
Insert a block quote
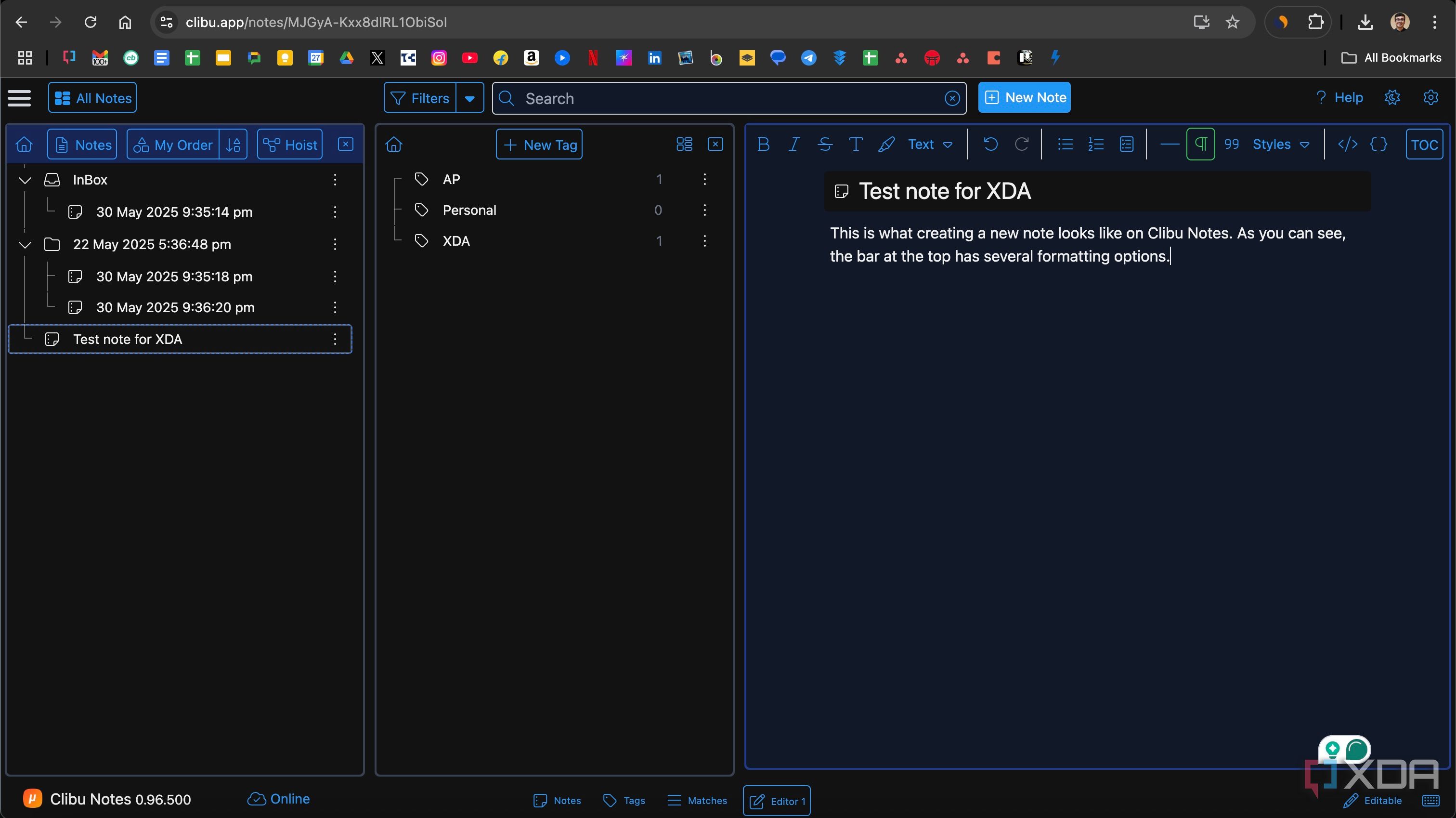1231,145
